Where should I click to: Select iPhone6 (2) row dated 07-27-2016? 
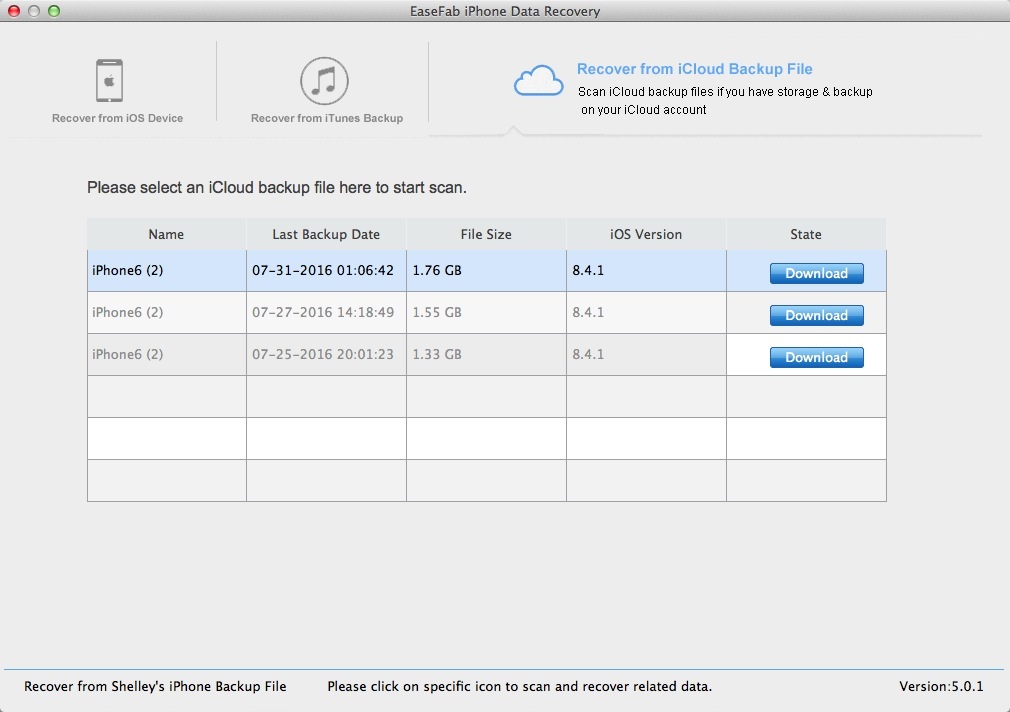pos(486,313)
